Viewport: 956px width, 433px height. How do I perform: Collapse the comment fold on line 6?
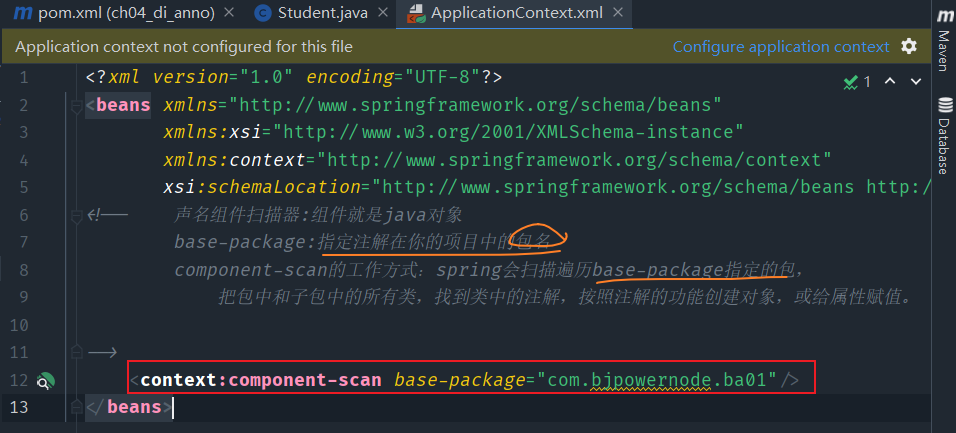point(76,215)
